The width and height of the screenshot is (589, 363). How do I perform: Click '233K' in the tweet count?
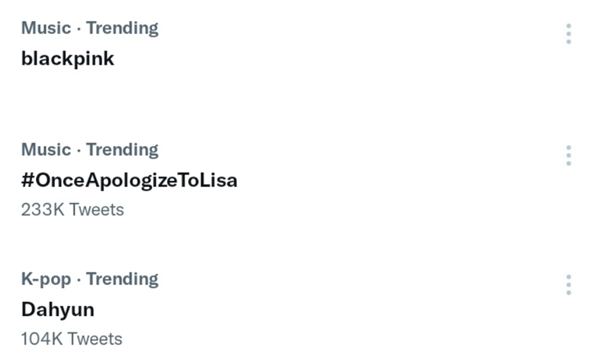coord(43,210)
